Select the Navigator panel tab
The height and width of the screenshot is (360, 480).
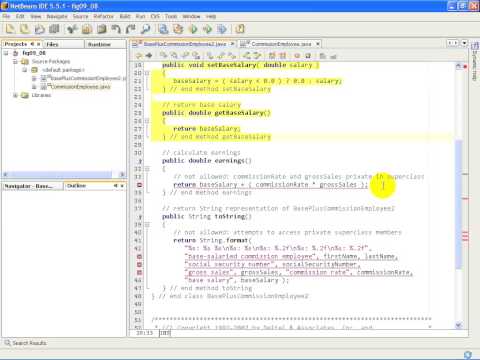[32, 186]
